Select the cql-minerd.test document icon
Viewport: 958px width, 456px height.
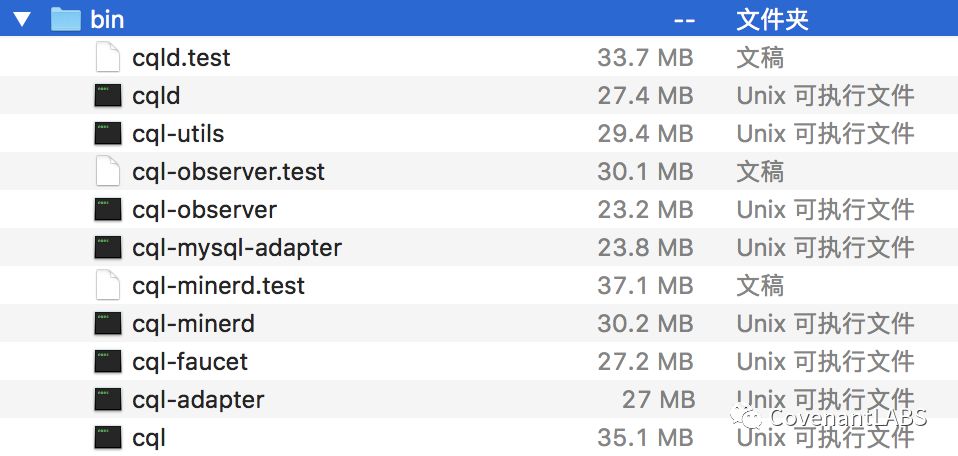(108, 285)
